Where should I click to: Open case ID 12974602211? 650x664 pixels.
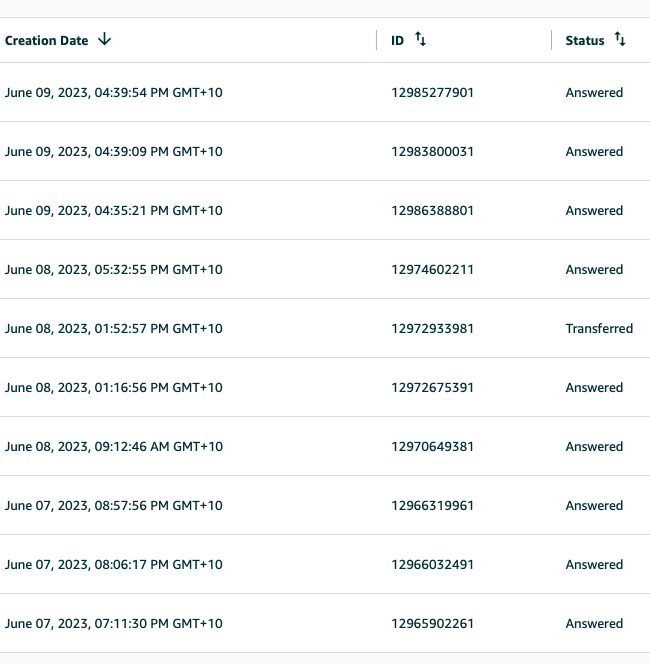click(x=432, y=269)
